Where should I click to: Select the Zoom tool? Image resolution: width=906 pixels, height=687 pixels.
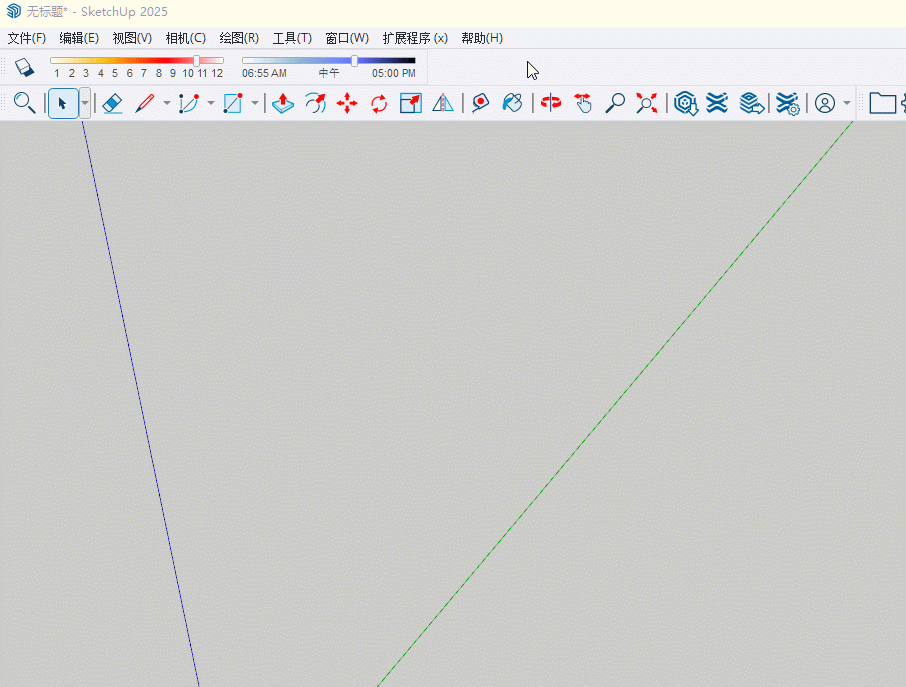tap(615, 103)
